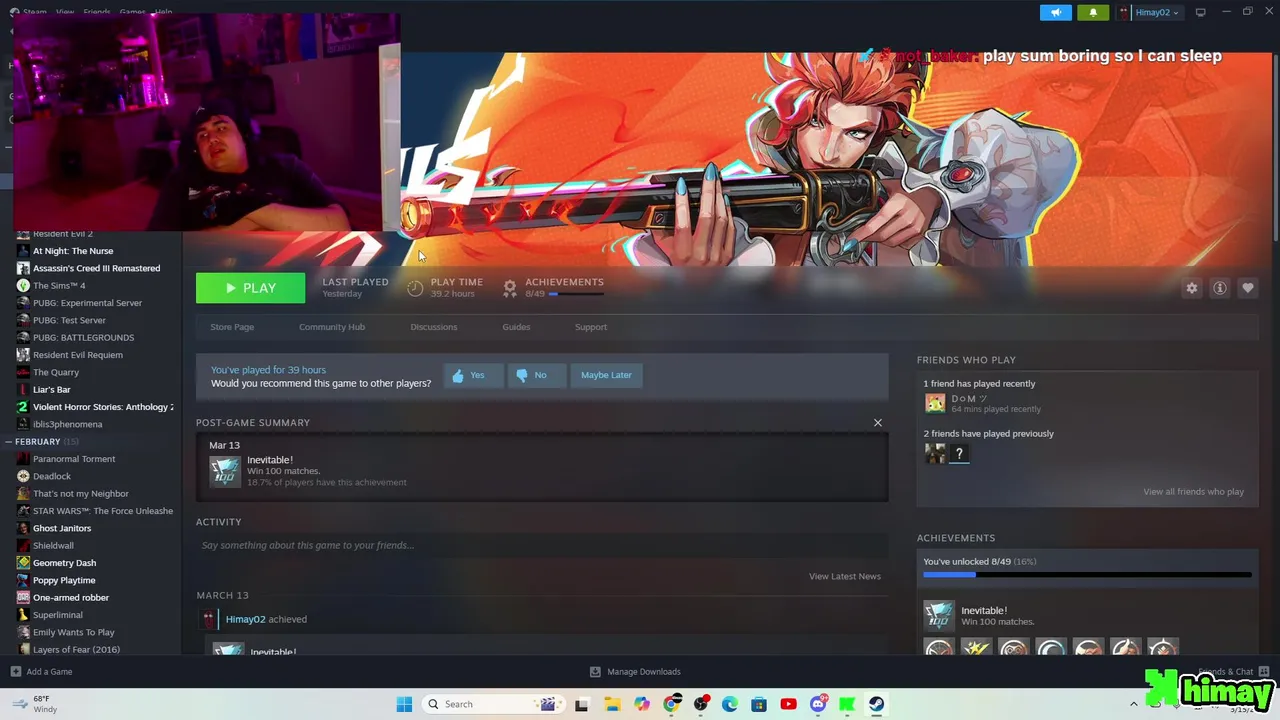Open Steam announcements megaphone icon

point(1055,12)
